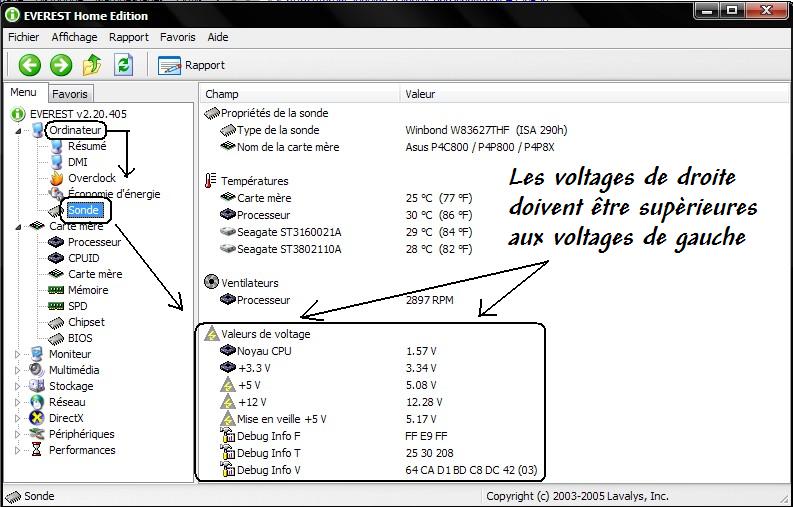Click the up-level folder toolbar icon
This screenshot has height=507, width=793.
click(x=92, y=65)
